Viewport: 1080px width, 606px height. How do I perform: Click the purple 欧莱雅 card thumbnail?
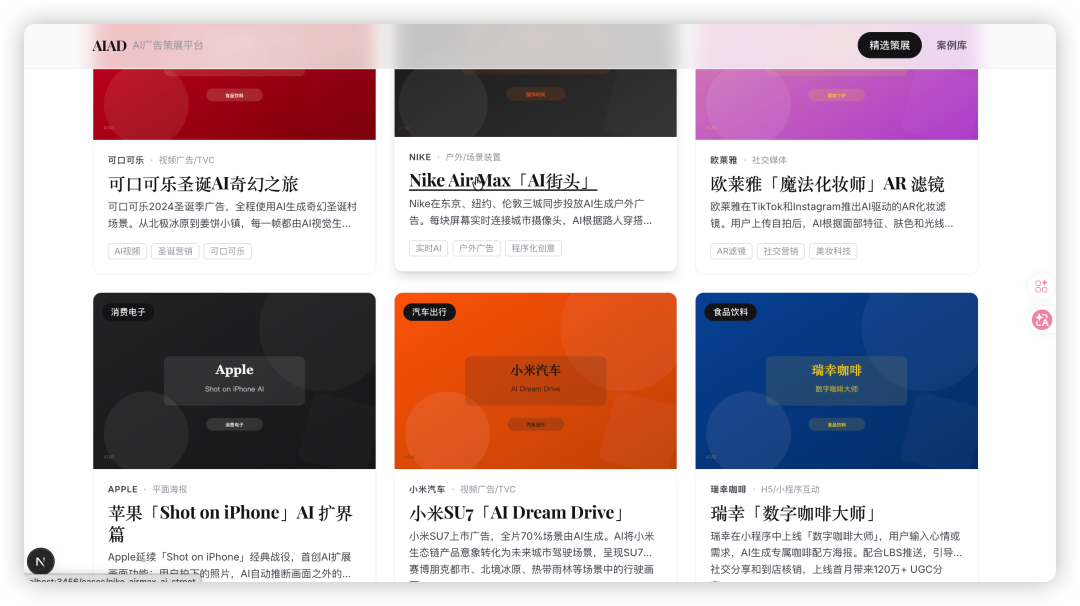click(x=836, y=104)
